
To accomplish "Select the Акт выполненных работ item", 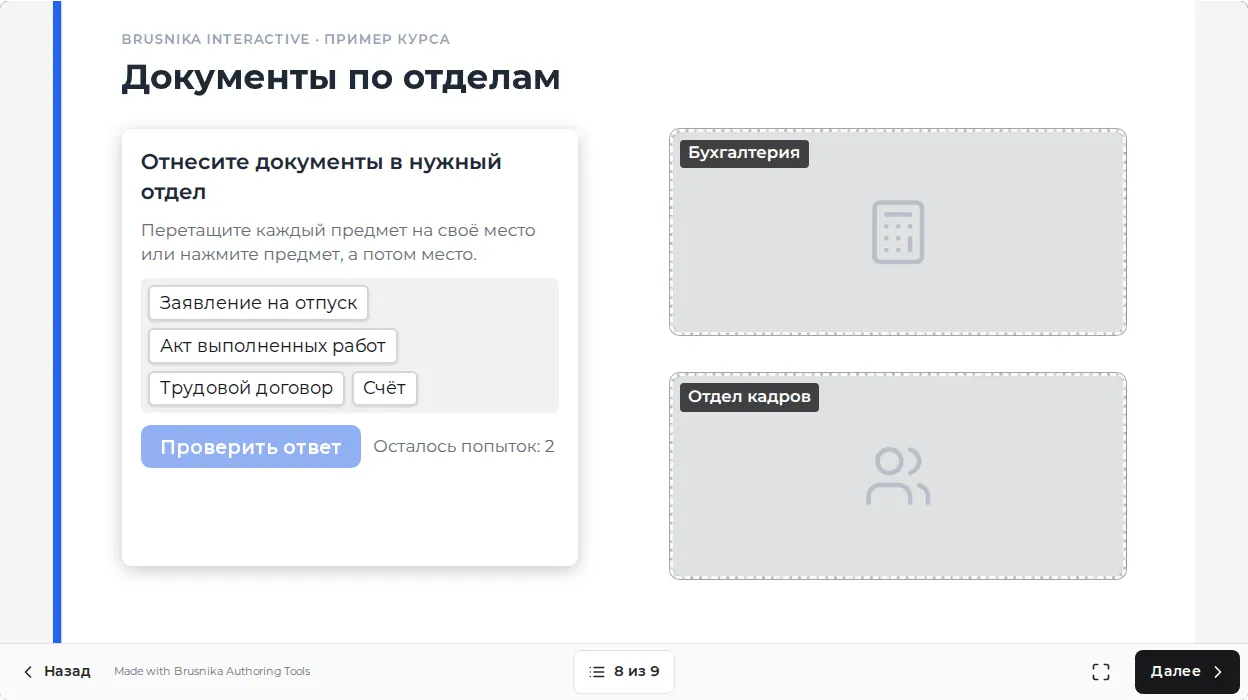I will pos(273,346).
